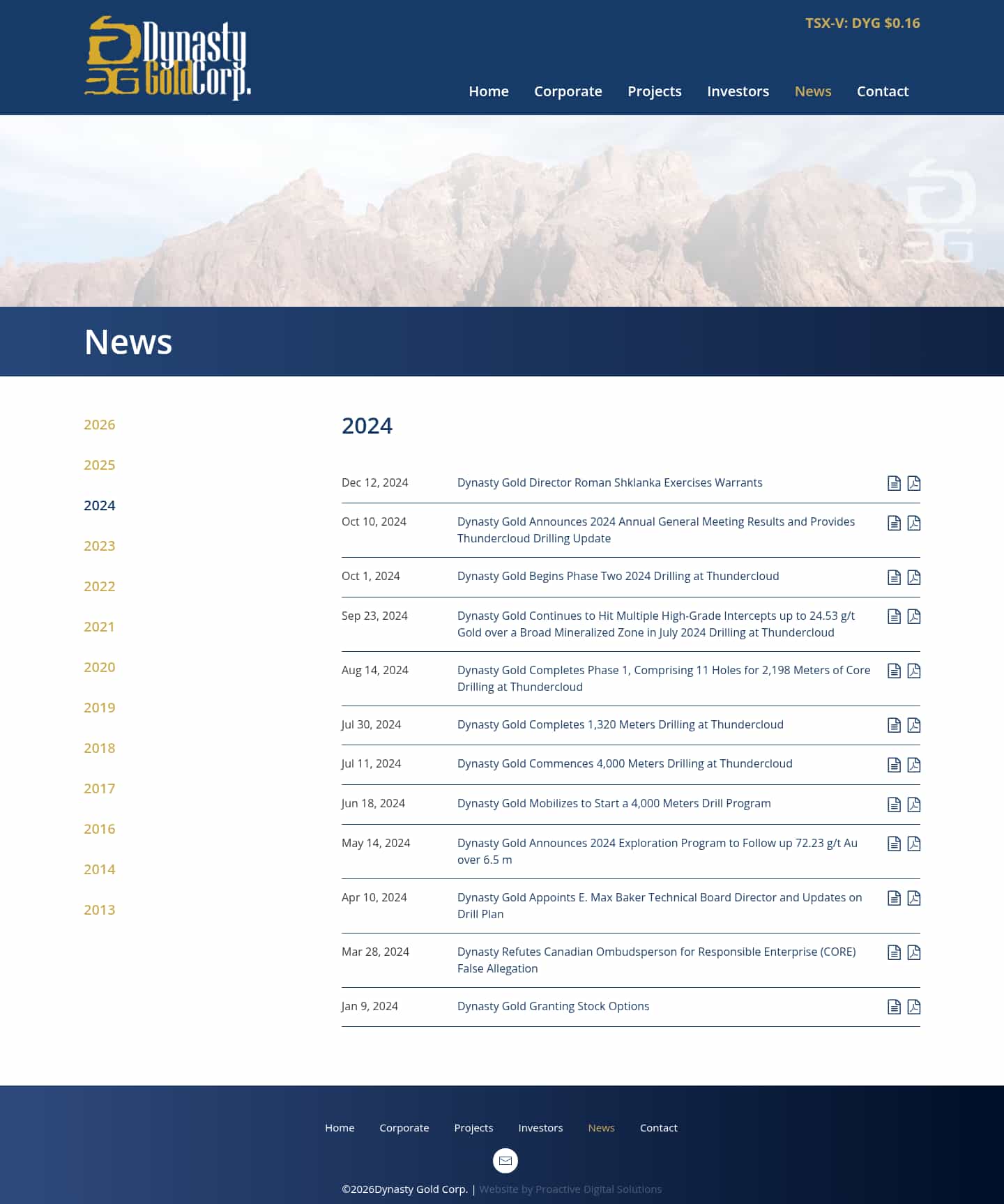Open Granting Stock Options article
The image size is (1004, 1204).
pyautogui.click(x=554, y=1006)
